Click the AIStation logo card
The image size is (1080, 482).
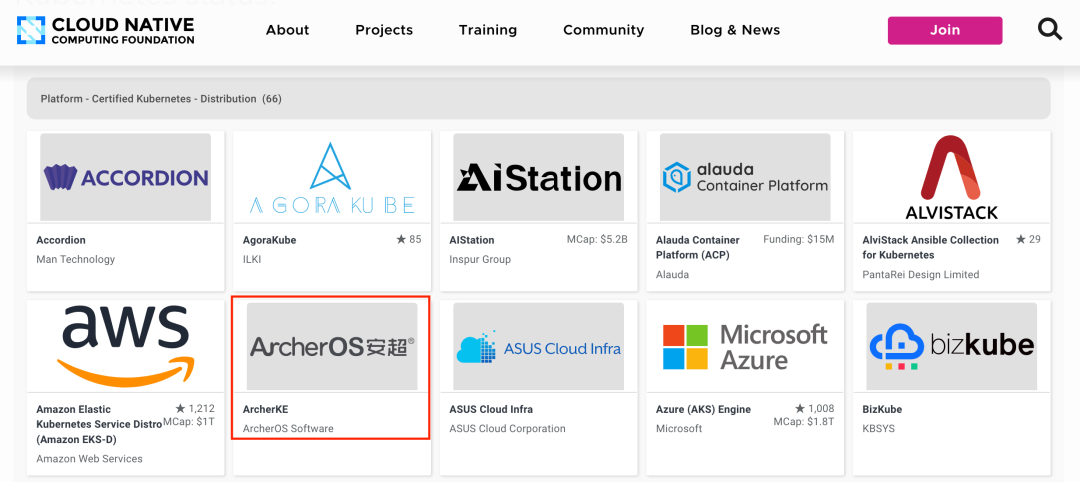pyautogui.click(x=539, y=177)
